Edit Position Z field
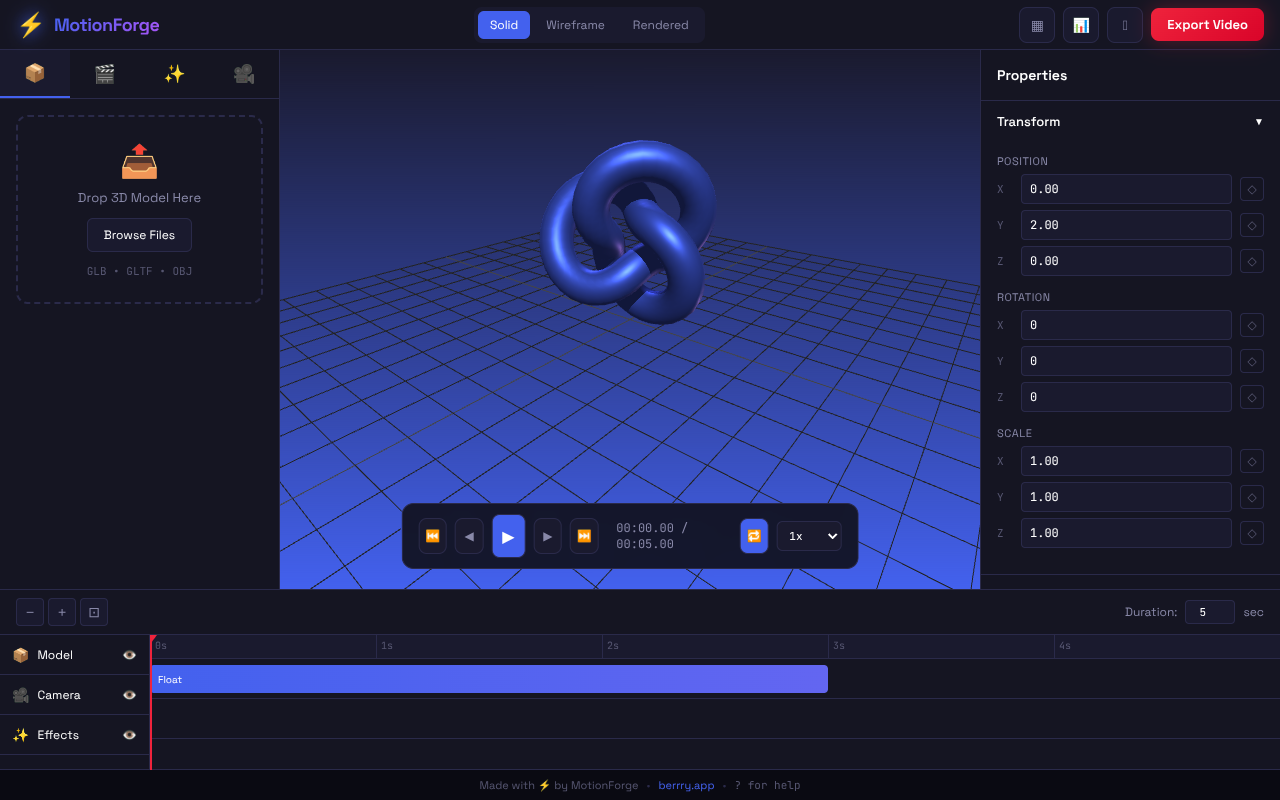 click(1126, 261)
